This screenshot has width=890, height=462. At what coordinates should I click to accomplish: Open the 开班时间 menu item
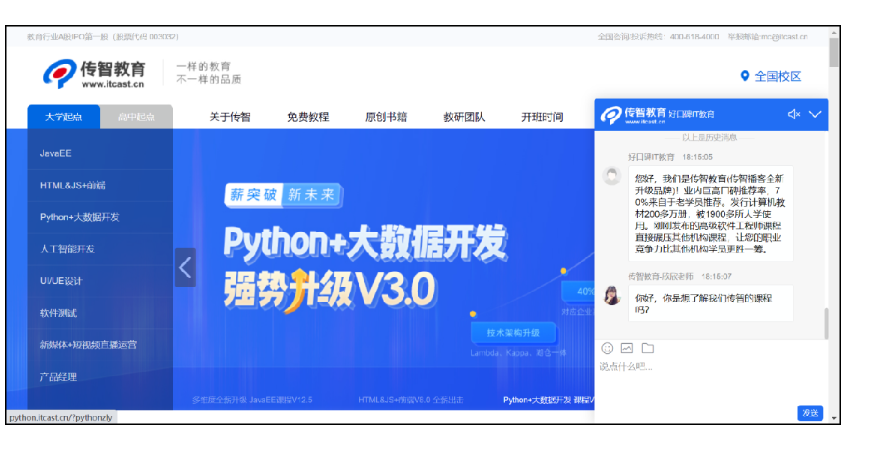click(542, 117)
